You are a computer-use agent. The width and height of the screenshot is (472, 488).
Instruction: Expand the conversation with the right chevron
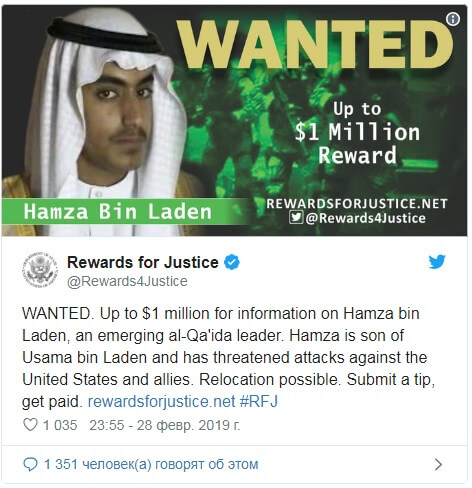[x=438, y=464]
